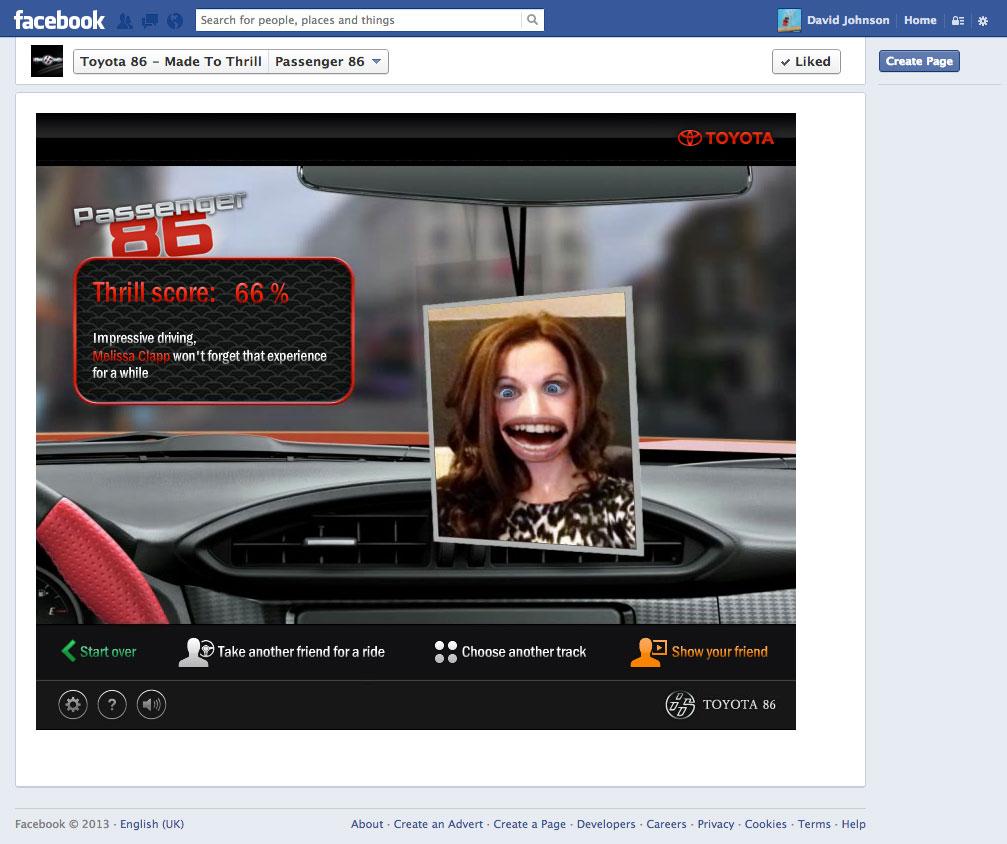This screenshot has width=1007, height=844.
Task: Open Privacy footer link
Action: click(715, 824)
